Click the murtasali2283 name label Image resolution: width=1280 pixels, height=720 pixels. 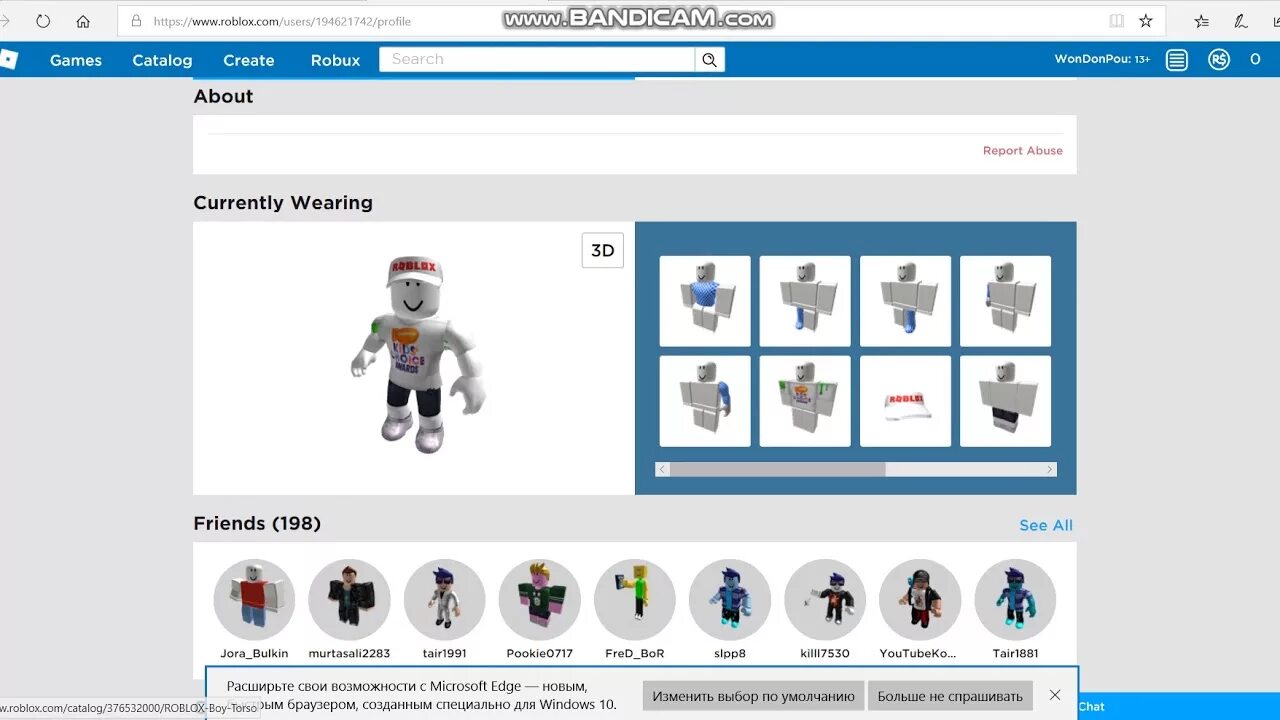(349, 654)
